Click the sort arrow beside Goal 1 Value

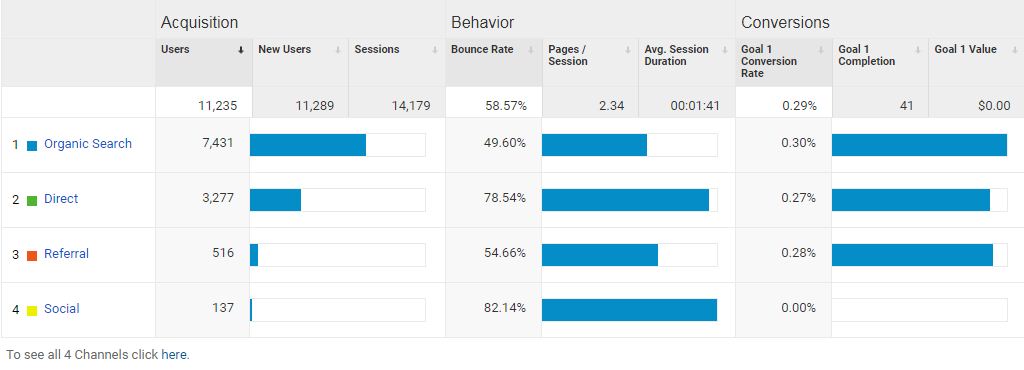[1014, 50]
